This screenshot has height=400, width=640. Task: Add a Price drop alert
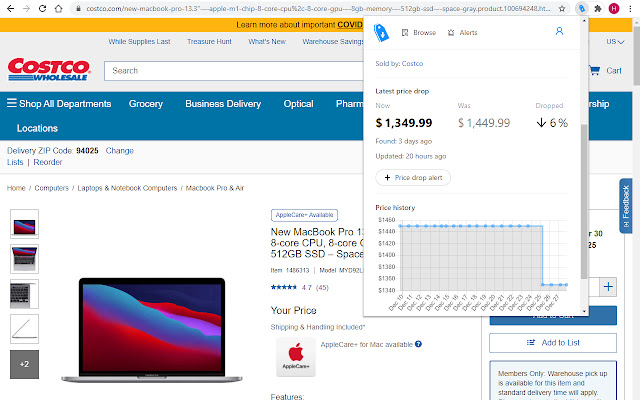point(413,178)
